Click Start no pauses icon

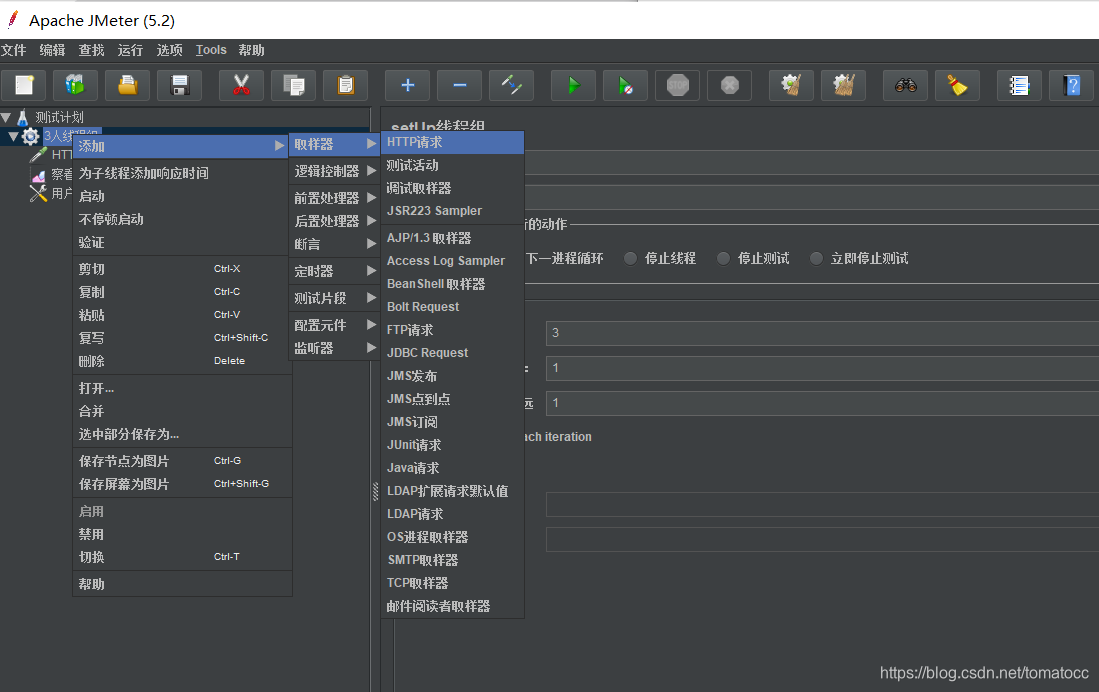point(625,86)
